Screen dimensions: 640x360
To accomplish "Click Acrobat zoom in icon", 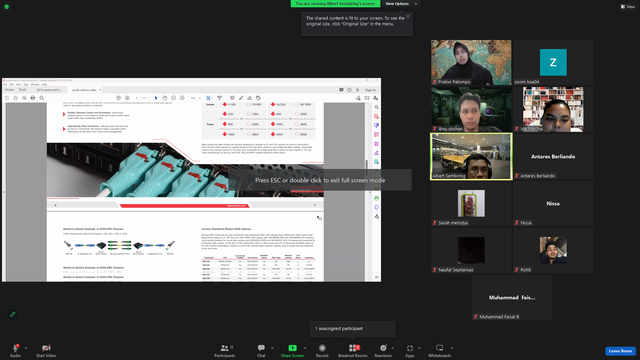I will (182, 98).
